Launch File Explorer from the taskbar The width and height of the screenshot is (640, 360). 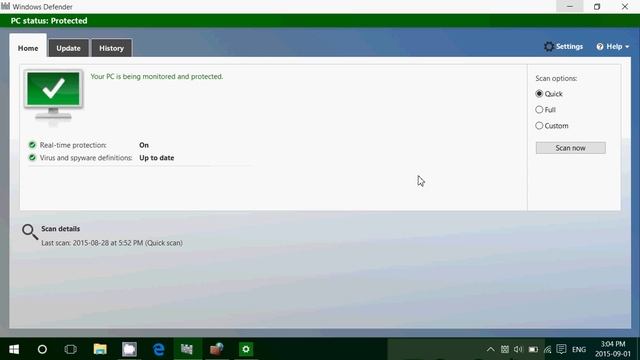100,349
